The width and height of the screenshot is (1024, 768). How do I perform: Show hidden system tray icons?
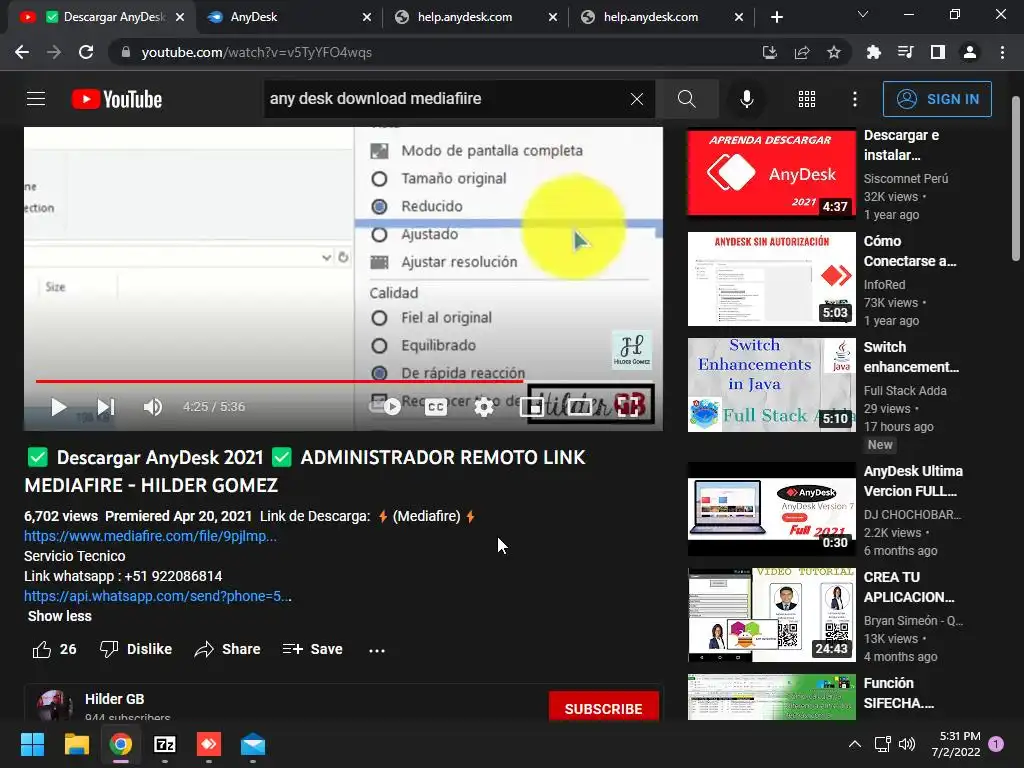point(854,744)
